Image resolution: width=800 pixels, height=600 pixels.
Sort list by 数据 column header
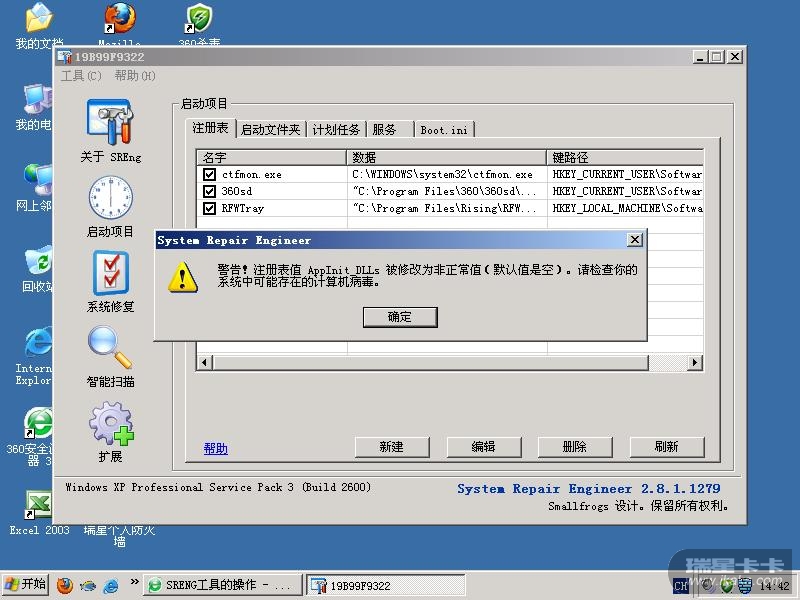coord(447,157)
